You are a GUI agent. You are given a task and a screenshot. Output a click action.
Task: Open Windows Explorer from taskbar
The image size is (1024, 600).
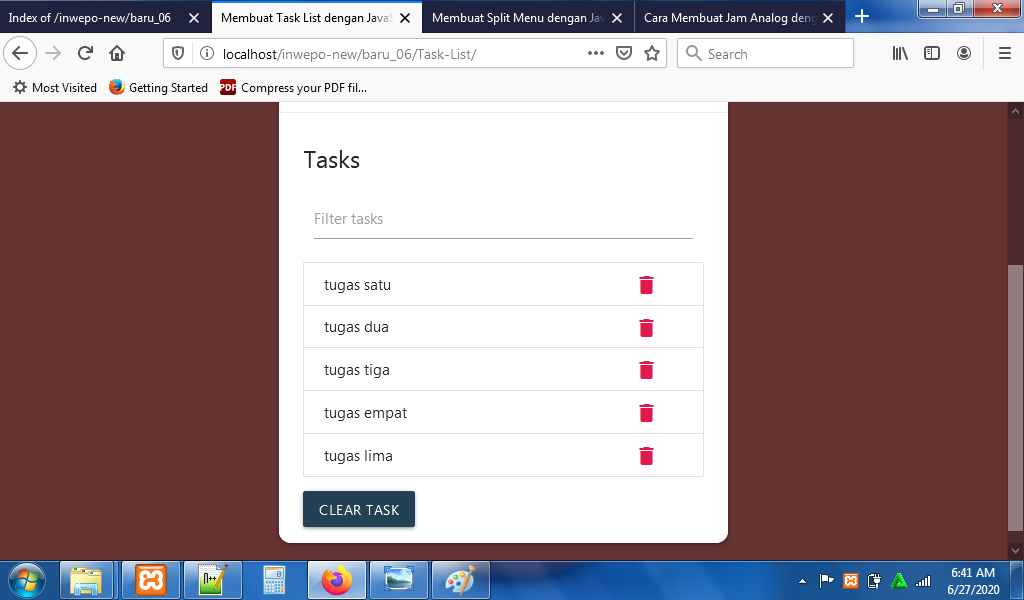click(x=86, y=580)
